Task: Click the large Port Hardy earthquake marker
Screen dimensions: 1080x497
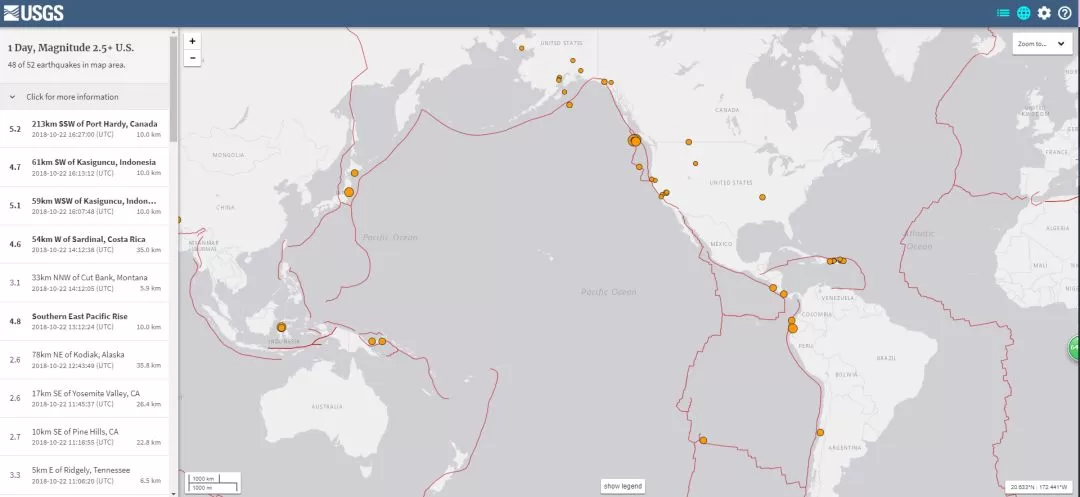Action: tap(634, 140)
